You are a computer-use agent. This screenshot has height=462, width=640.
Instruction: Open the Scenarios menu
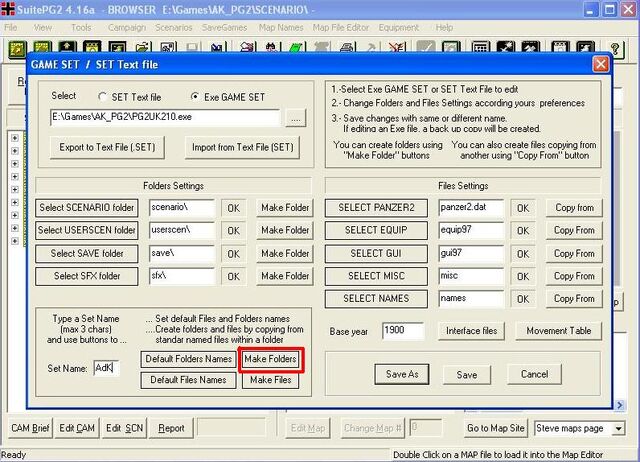click(x=173, y=28)
